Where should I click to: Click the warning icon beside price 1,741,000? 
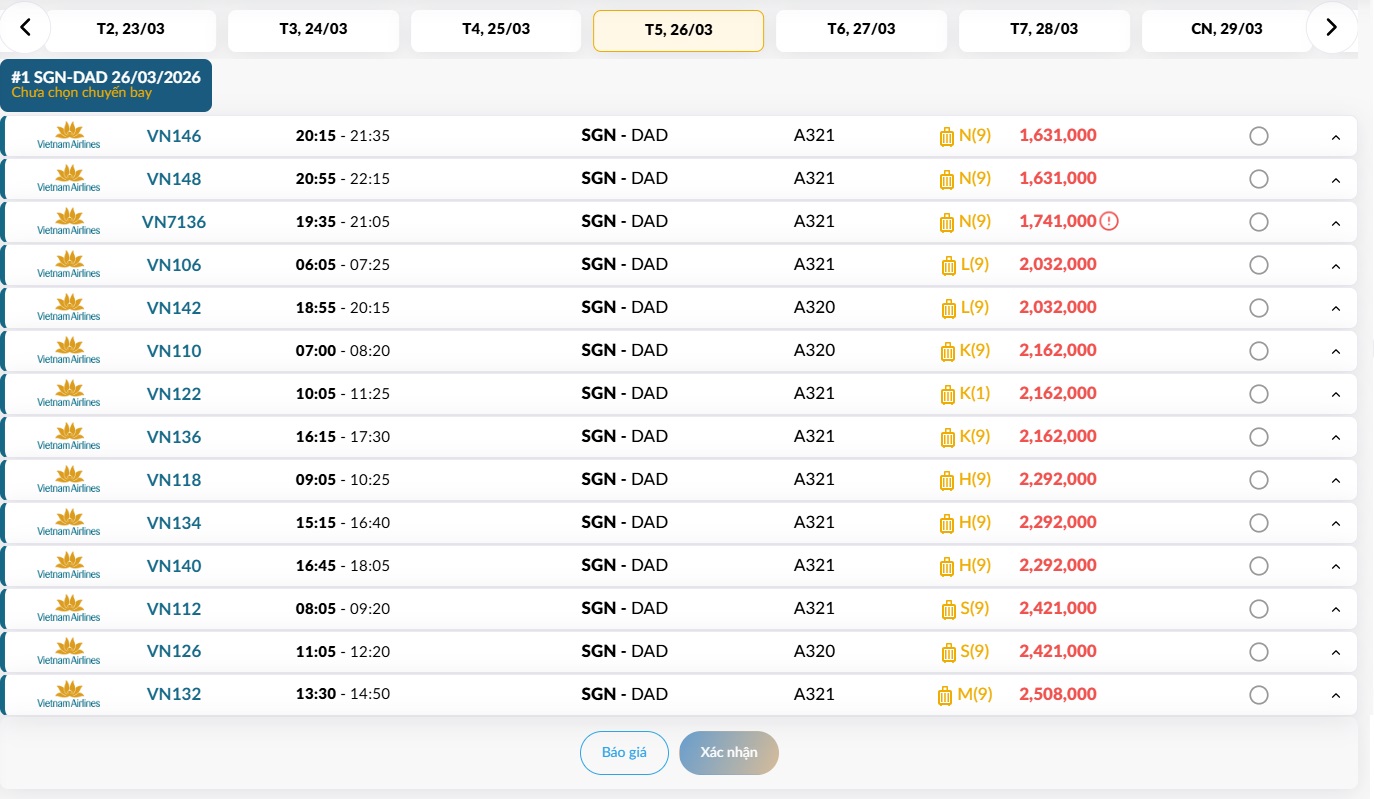click(x=1109, y=221)
